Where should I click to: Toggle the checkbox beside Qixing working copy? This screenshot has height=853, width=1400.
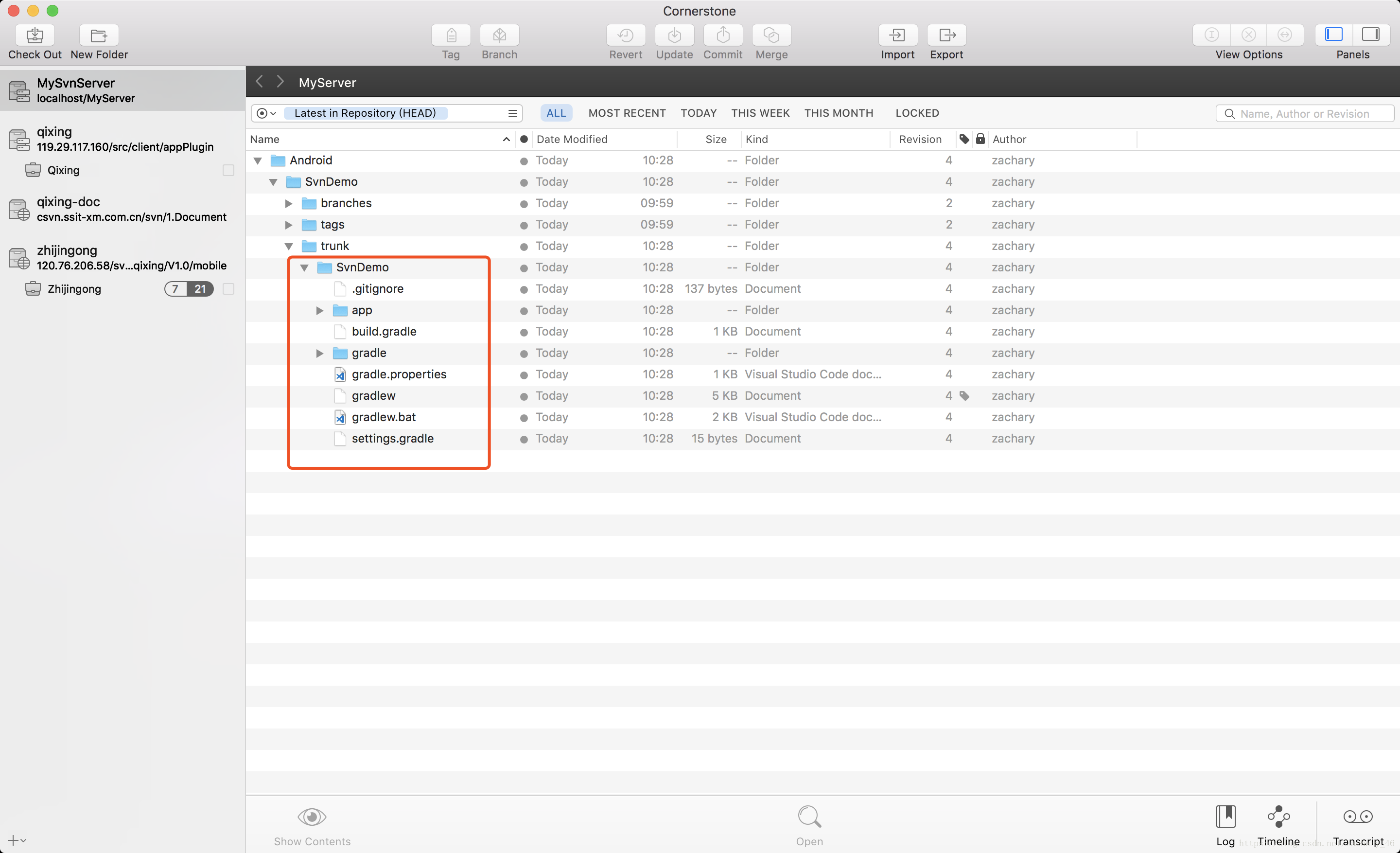pyautogui.click(x=228, y=171)
